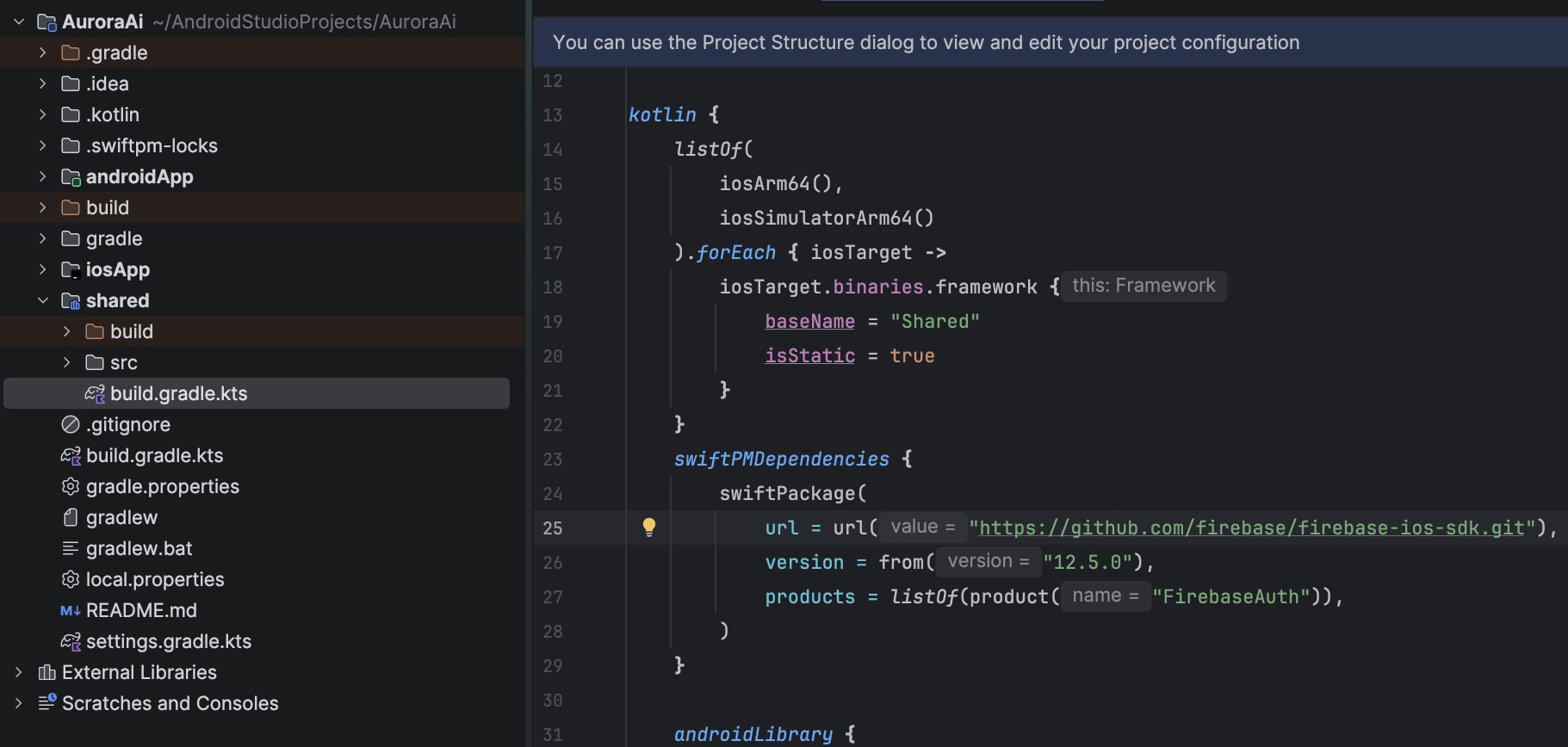This screenshot has width=1568, height=747.
Task: Click the src folder icon
Action: [x=95, y=362]
